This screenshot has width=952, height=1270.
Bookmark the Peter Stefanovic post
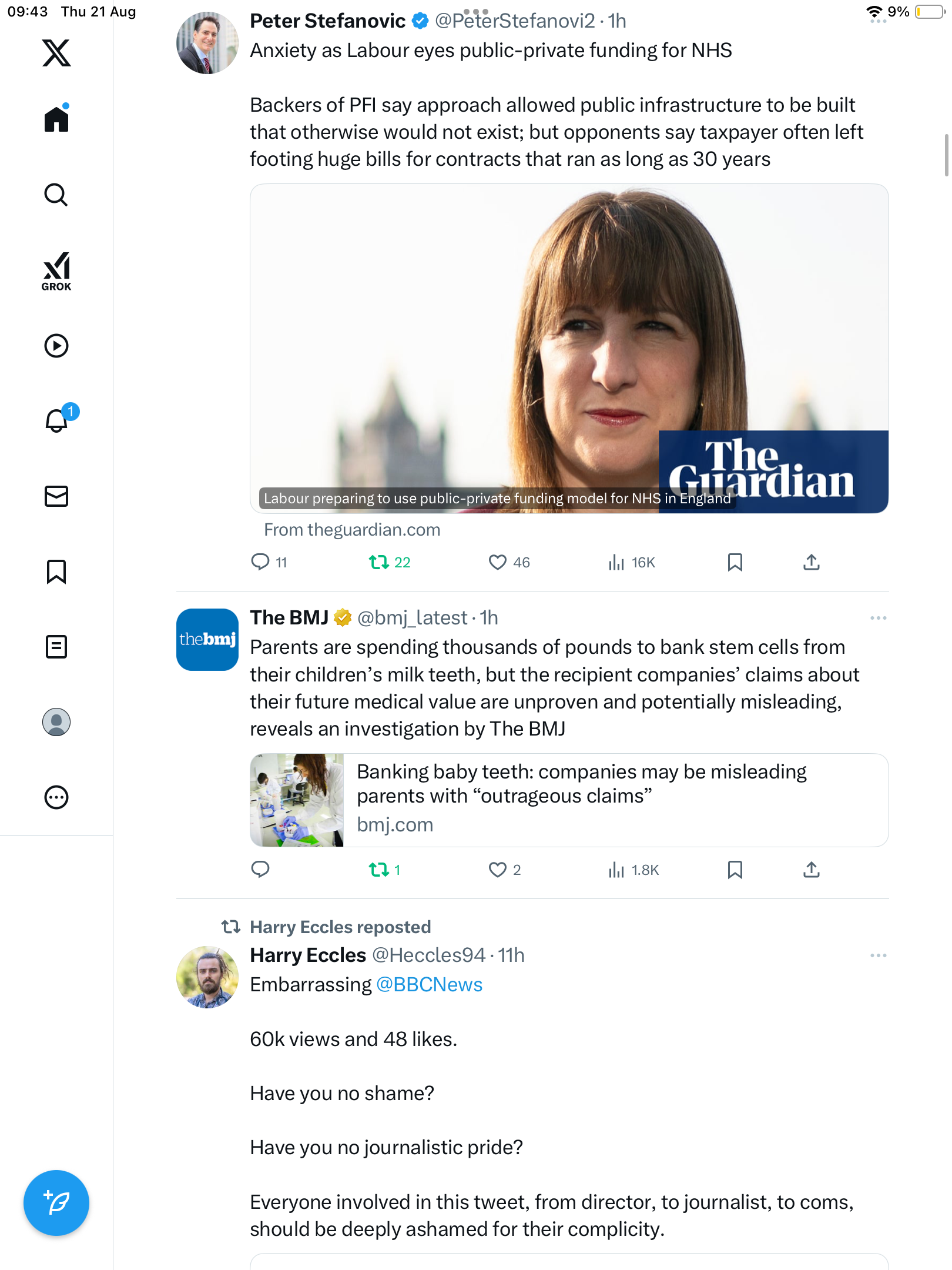[735, 563]
